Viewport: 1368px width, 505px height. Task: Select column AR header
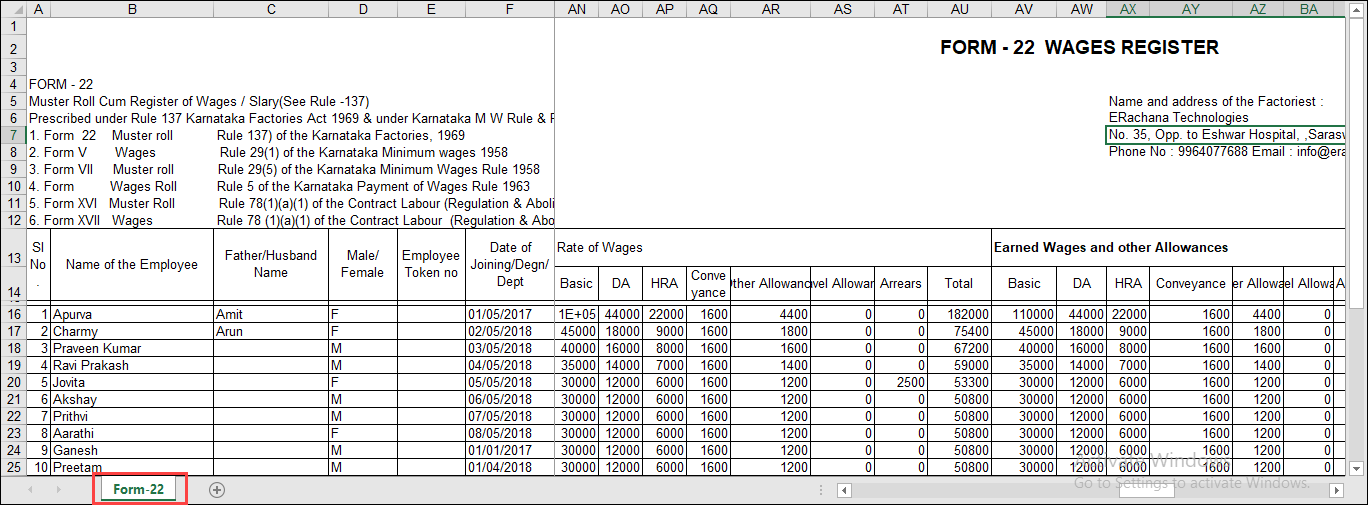[770, 9]
